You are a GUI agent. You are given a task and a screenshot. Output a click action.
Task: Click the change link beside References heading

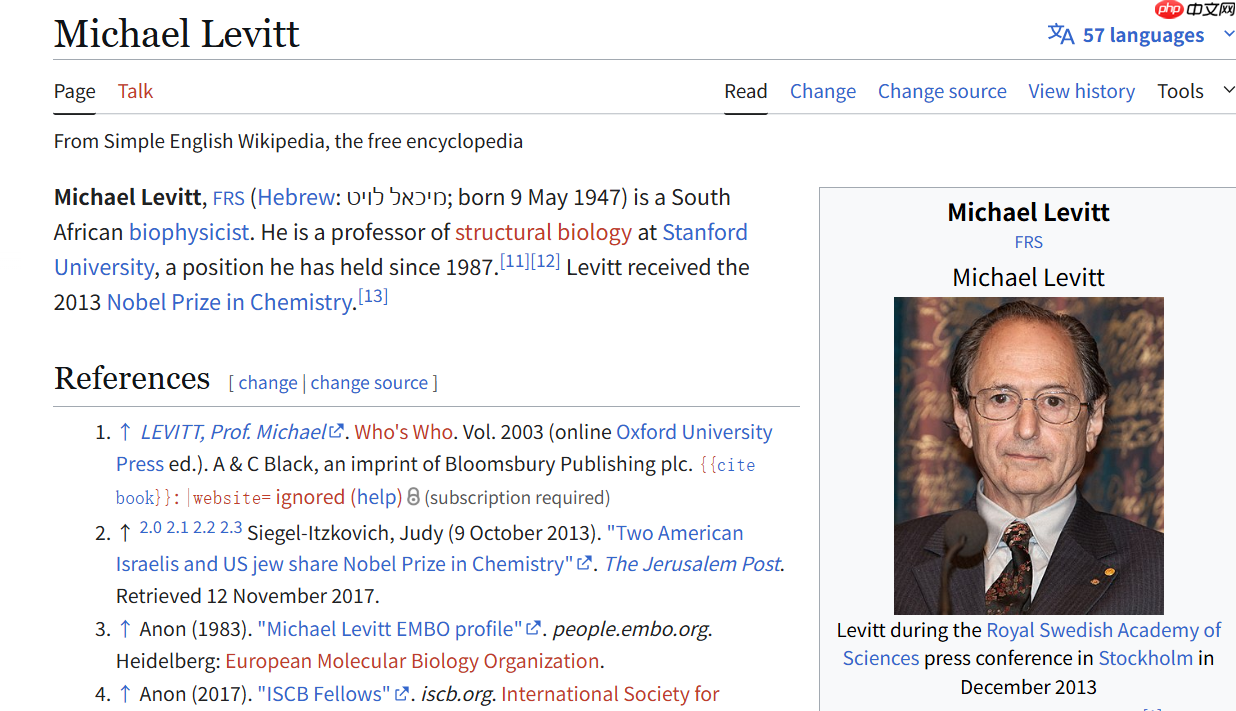[x=267, y=383]
